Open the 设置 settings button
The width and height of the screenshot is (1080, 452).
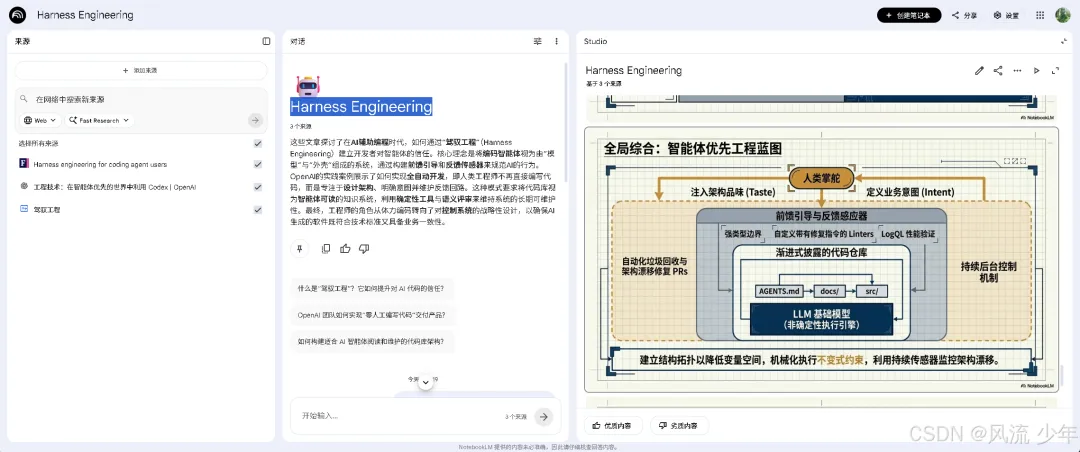[1006, 15]
